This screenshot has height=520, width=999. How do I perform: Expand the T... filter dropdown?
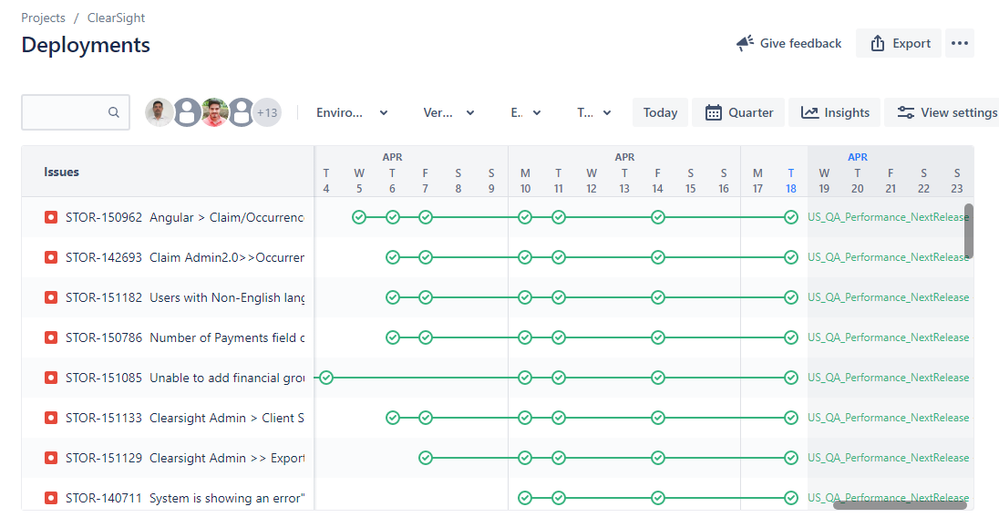pyautogui.click(x=594, y=113)
